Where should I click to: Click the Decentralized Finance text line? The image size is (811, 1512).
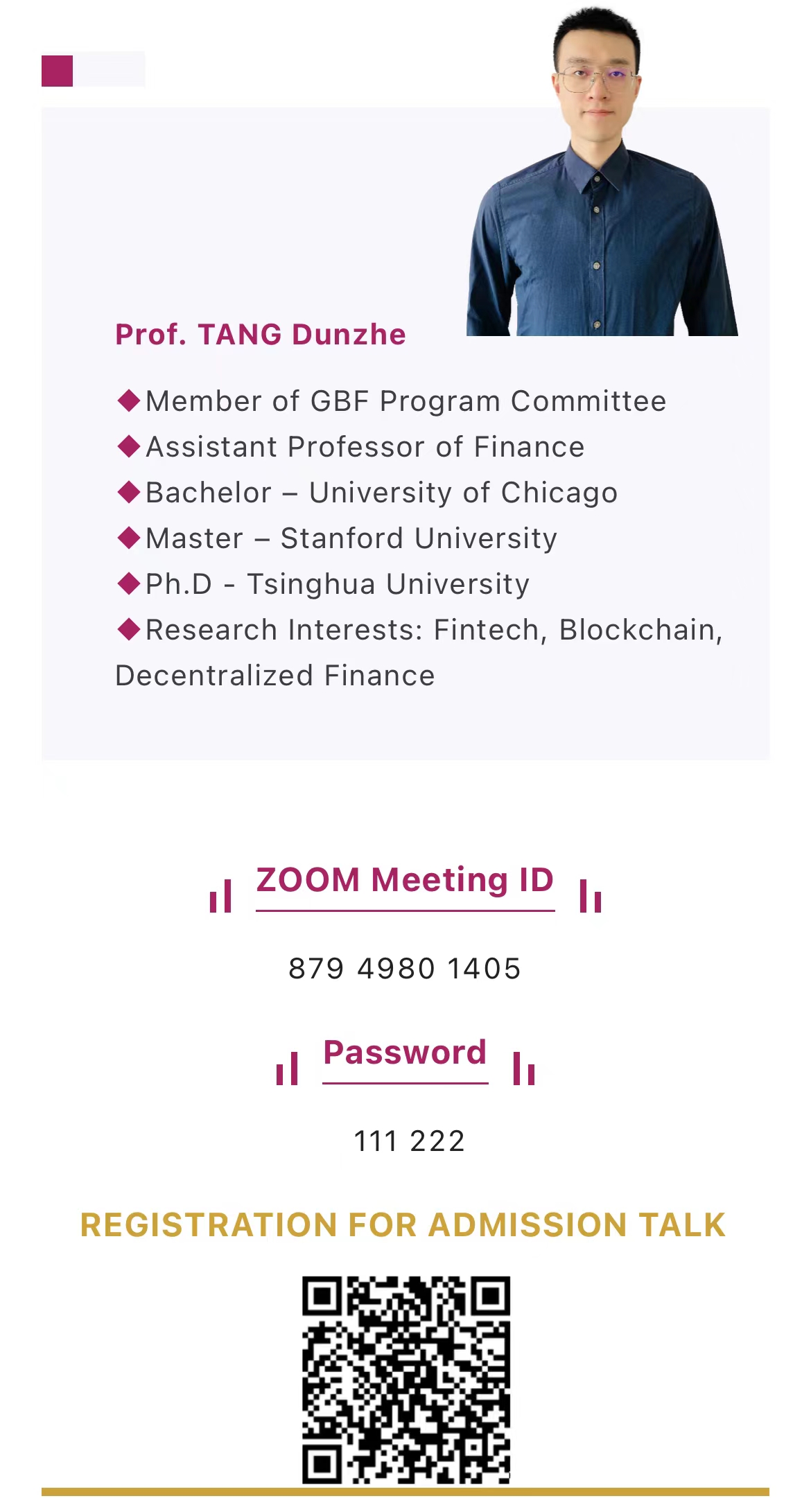pos(275,676)
